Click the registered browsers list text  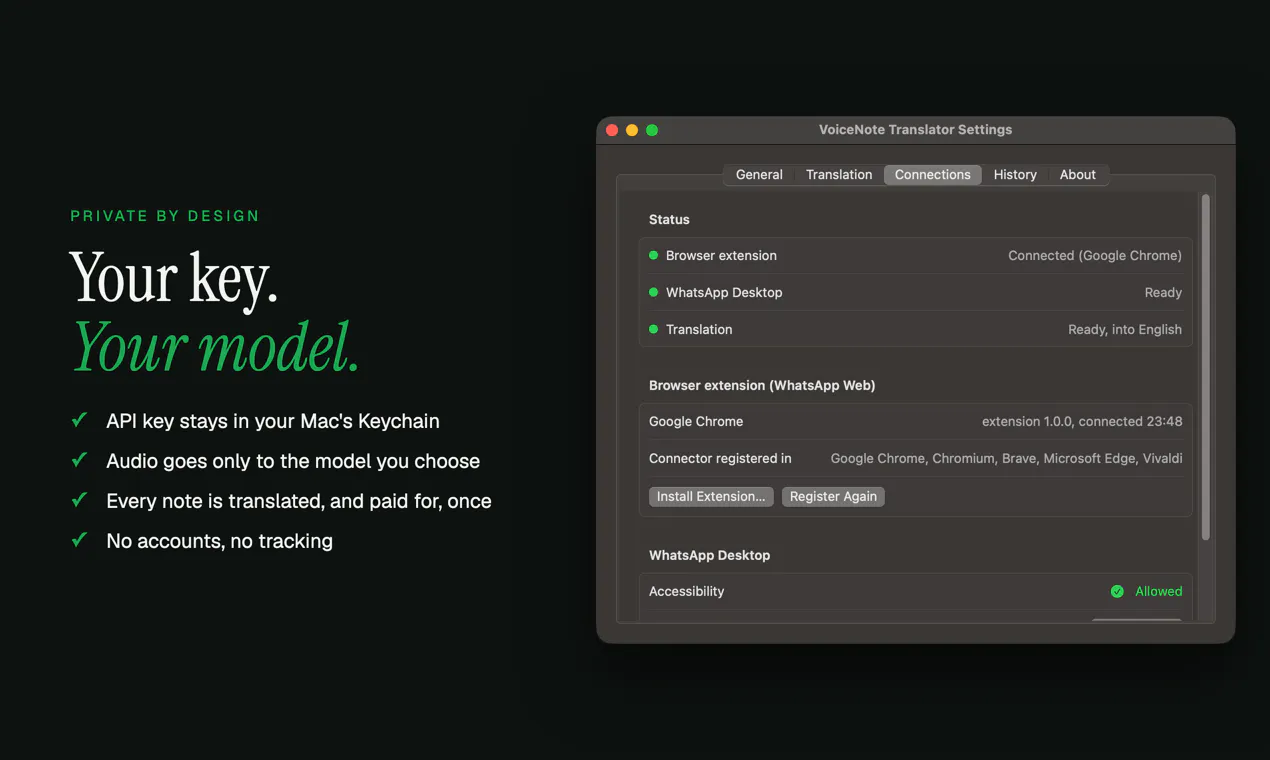pyautogui.click(x=1007, y=458)
